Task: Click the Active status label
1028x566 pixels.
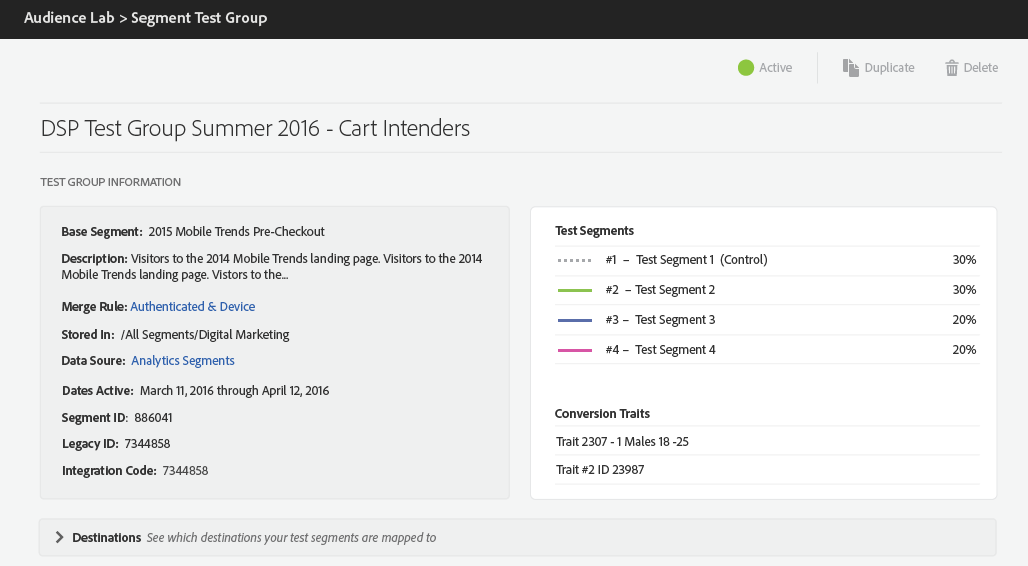Action: coord(775,68)
